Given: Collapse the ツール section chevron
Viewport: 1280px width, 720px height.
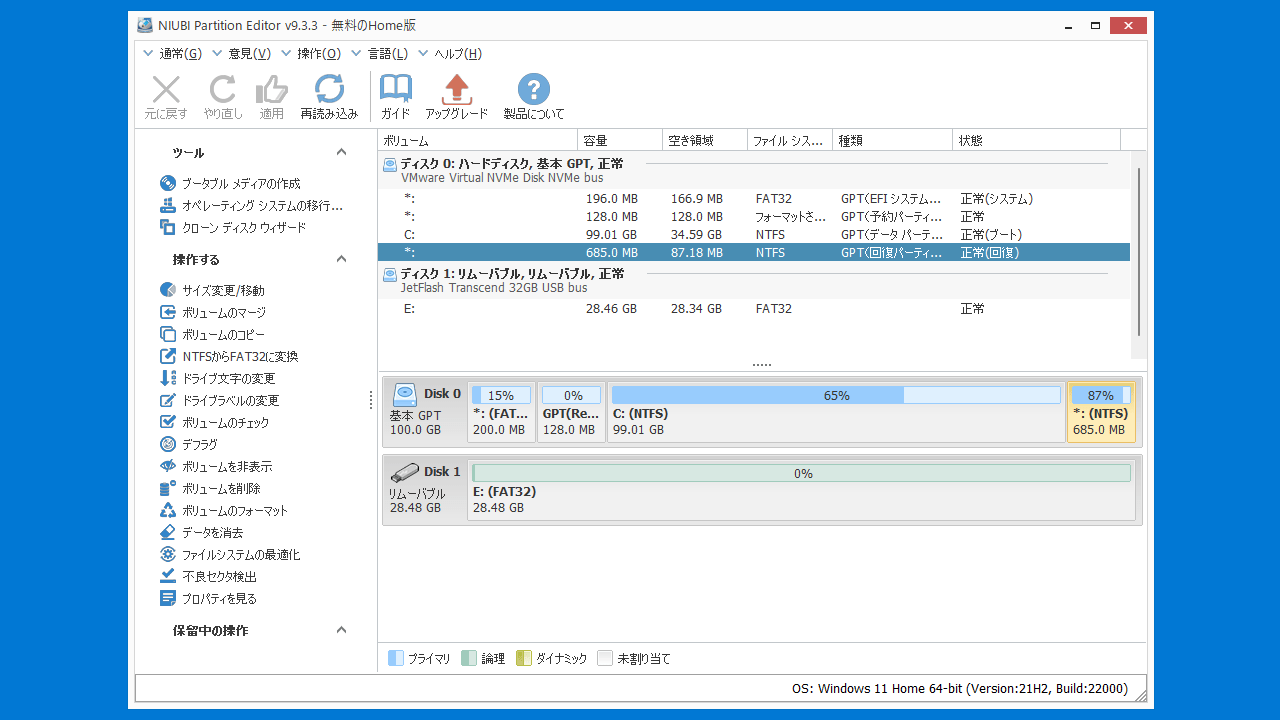Looking at the screenshot, I should 341,152.
